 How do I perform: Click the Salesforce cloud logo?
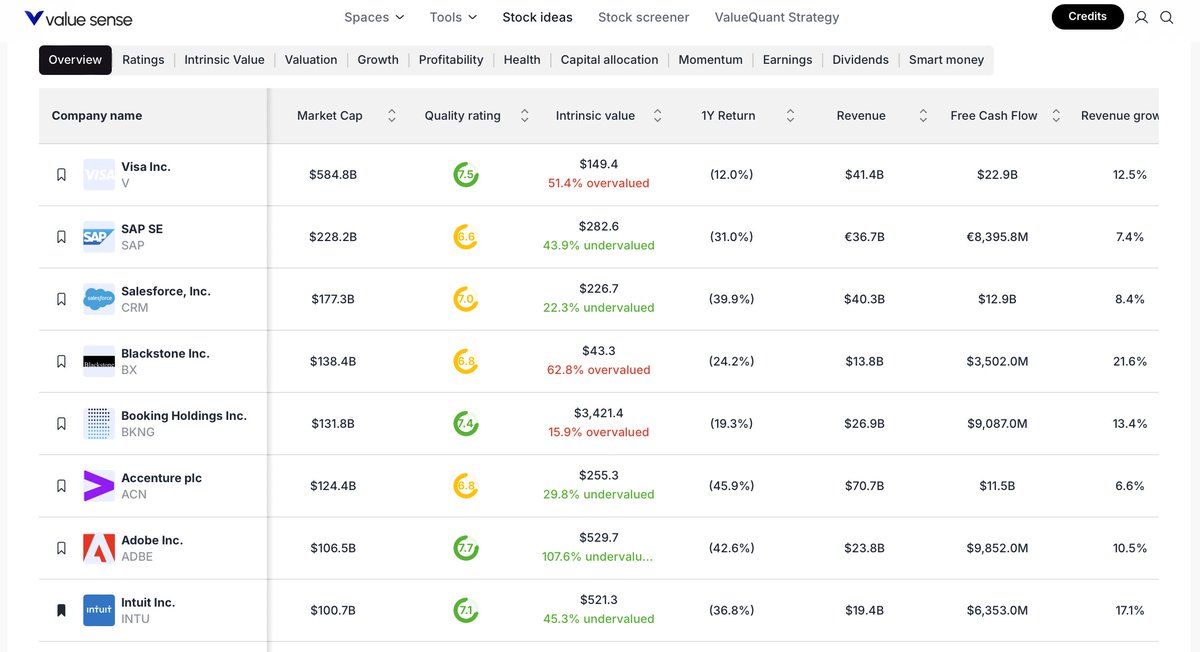tap(99, 299)
